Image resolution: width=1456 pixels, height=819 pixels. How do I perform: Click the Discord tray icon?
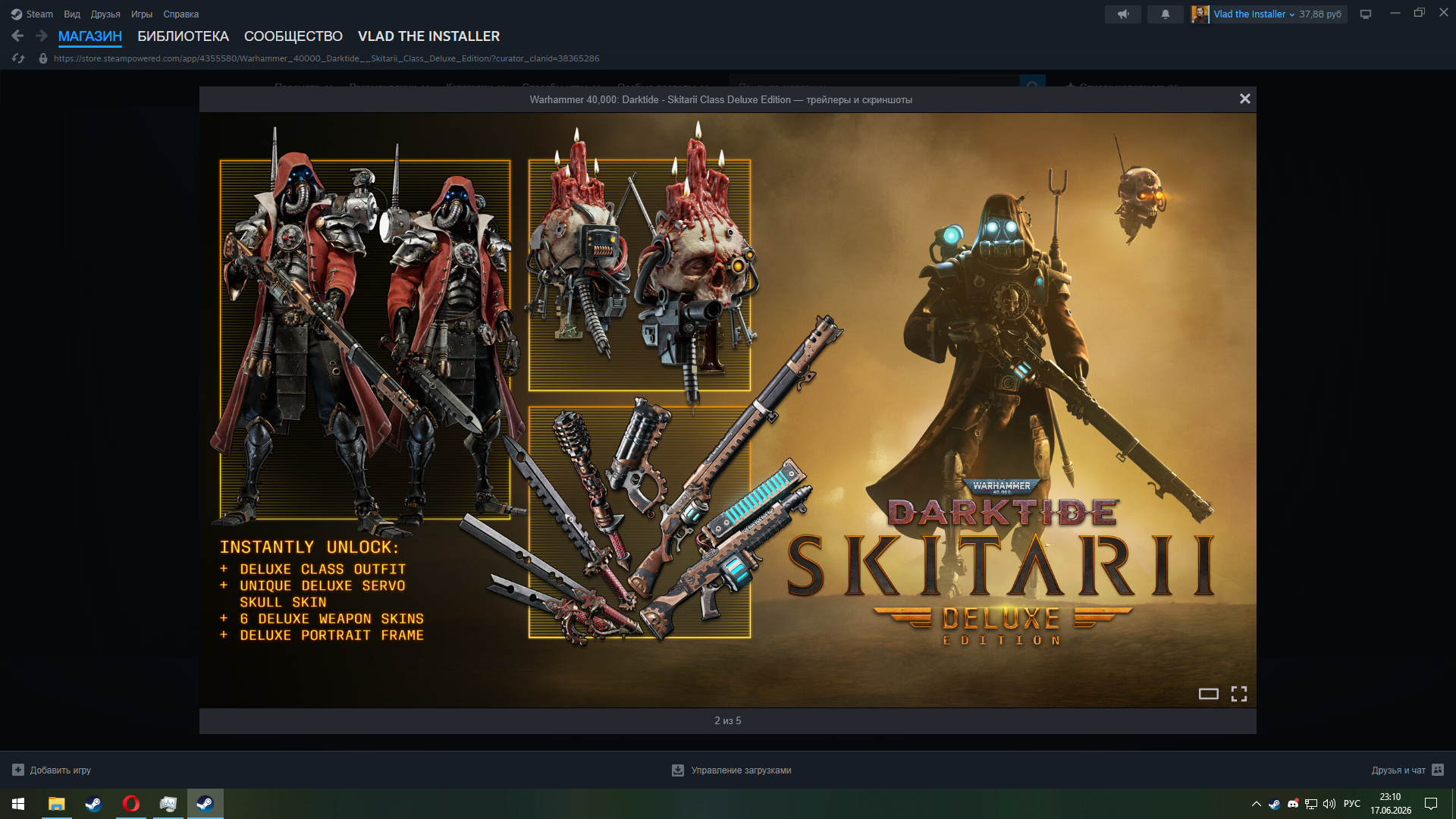pyautogui.click(x=1293, y=804)
